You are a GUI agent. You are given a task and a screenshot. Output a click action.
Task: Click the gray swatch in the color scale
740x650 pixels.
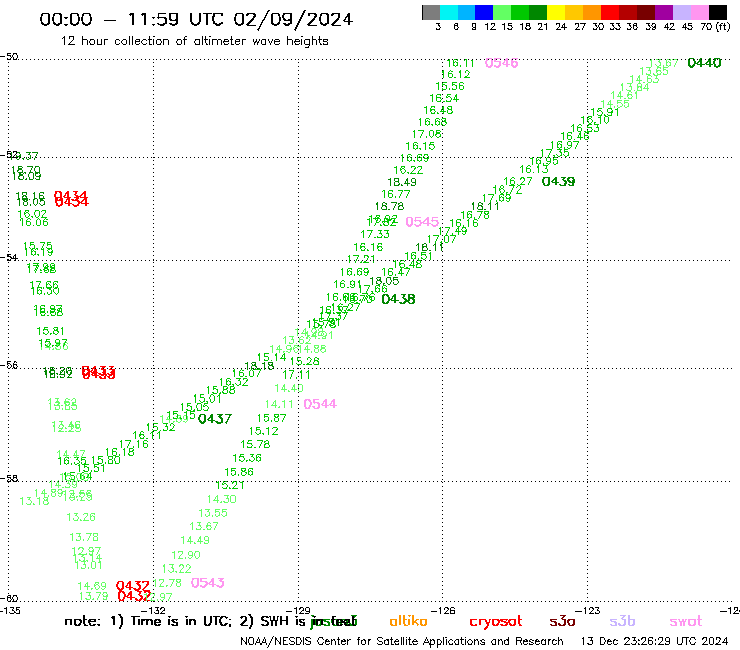point(431,12)
